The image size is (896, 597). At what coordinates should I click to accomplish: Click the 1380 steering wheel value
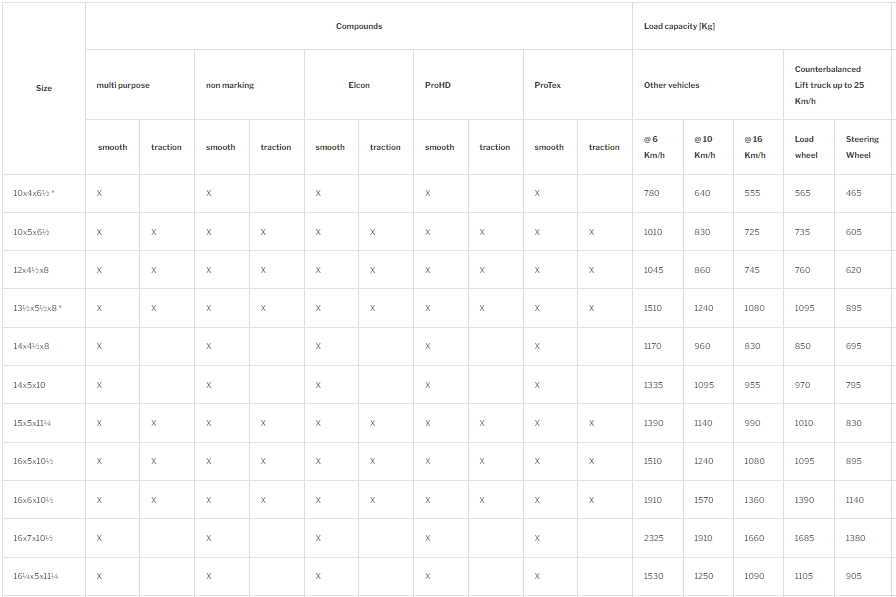click(x=855, y=538)
